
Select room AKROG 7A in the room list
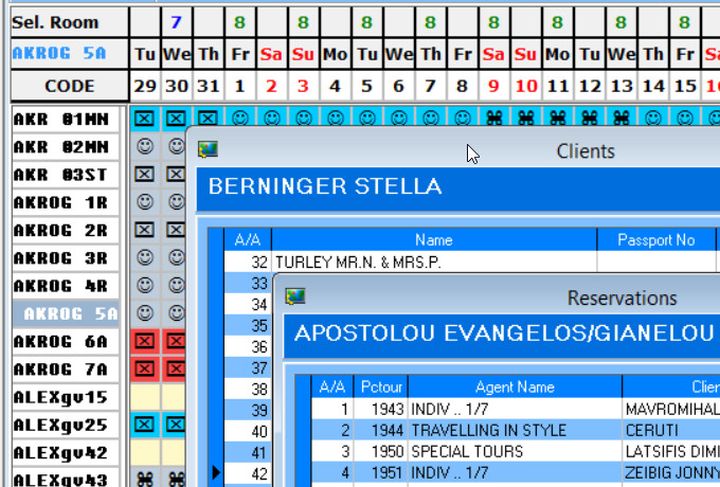[65, 369]
